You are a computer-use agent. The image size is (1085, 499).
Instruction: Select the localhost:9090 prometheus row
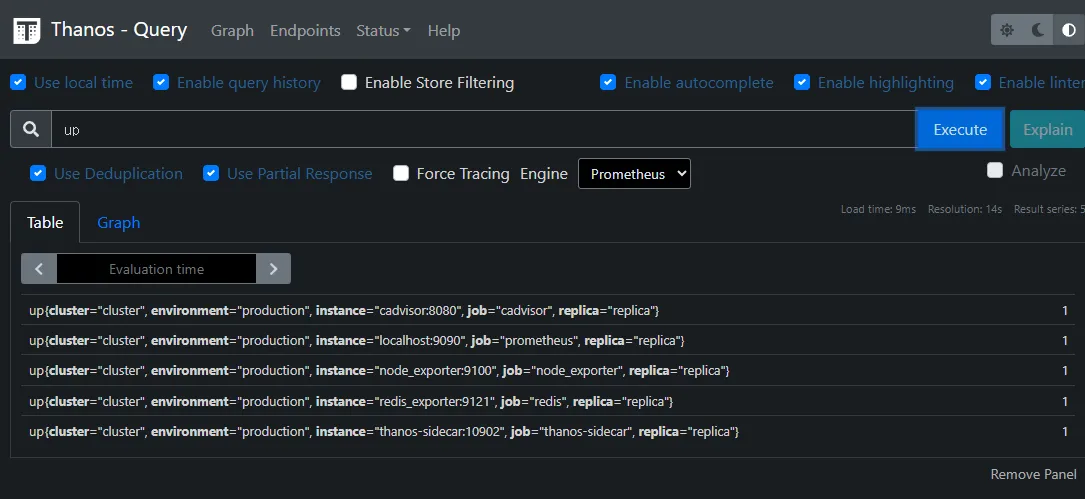coord(548,341)
